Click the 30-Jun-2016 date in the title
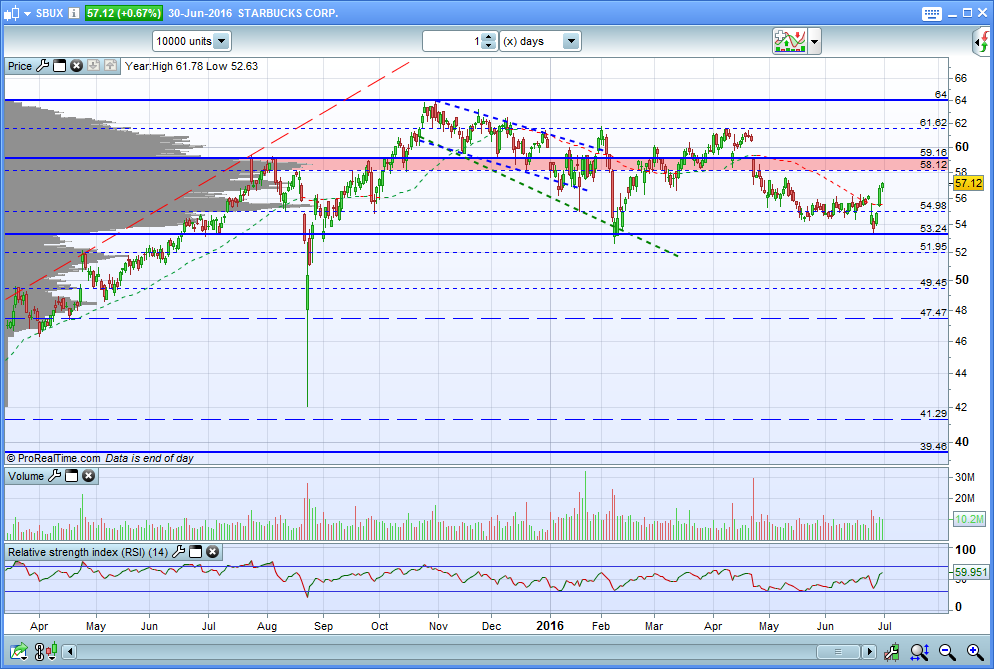 (200, 13)
